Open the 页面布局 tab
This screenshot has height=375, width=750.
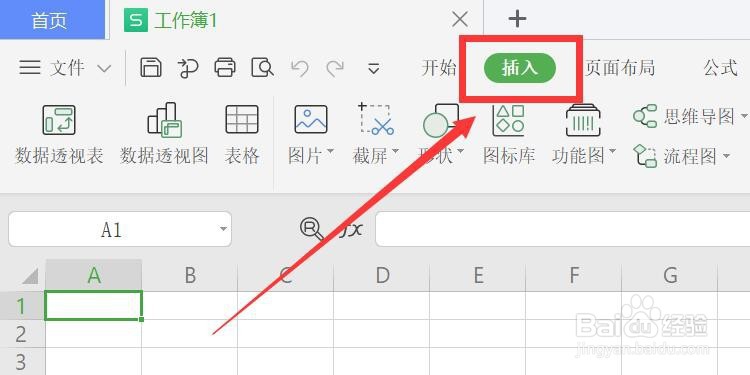[x=619, y=68]
